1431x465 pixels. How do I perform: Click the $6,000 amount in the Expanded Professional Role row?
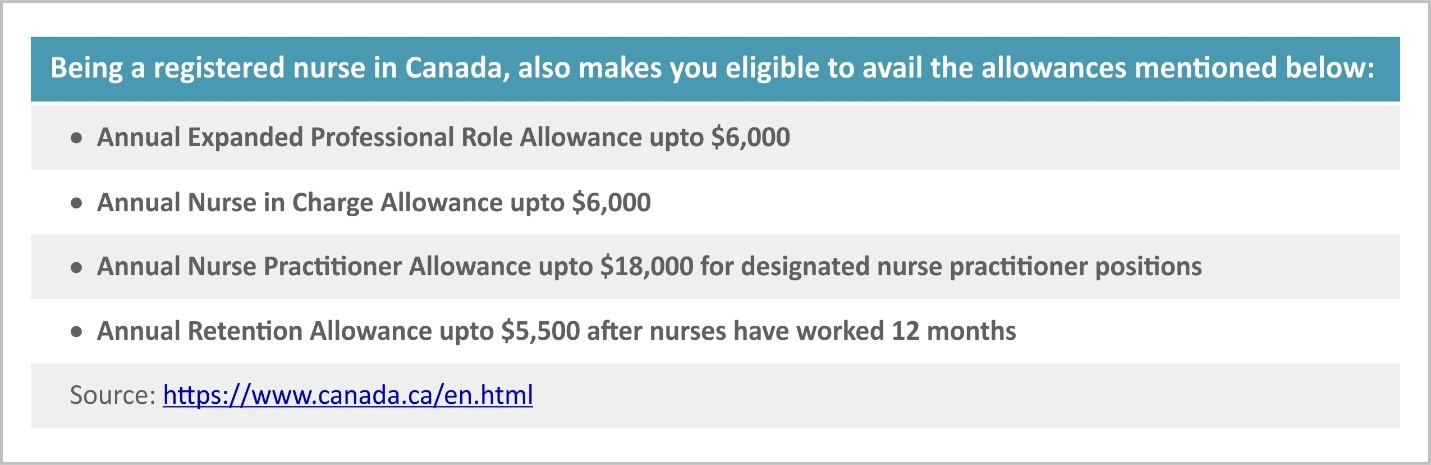tap(751, 138)
